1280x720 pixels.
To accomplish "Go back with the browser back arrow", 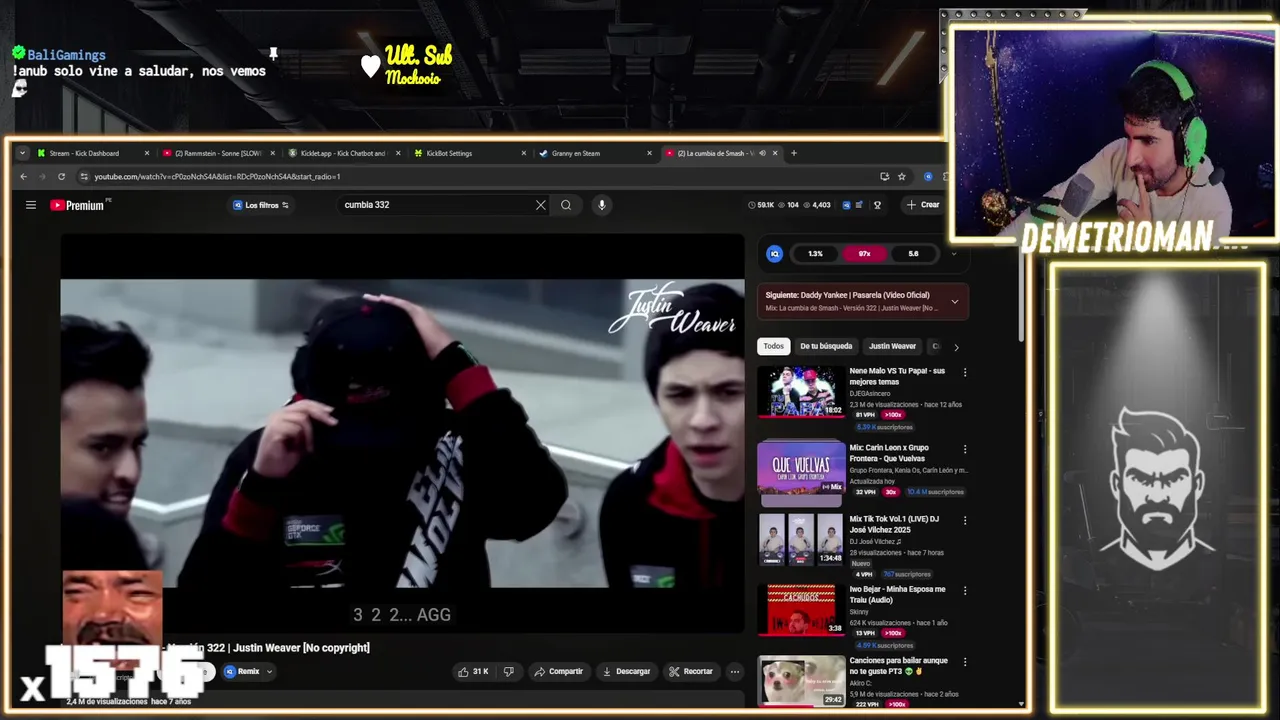I will (x=24, y=177).
